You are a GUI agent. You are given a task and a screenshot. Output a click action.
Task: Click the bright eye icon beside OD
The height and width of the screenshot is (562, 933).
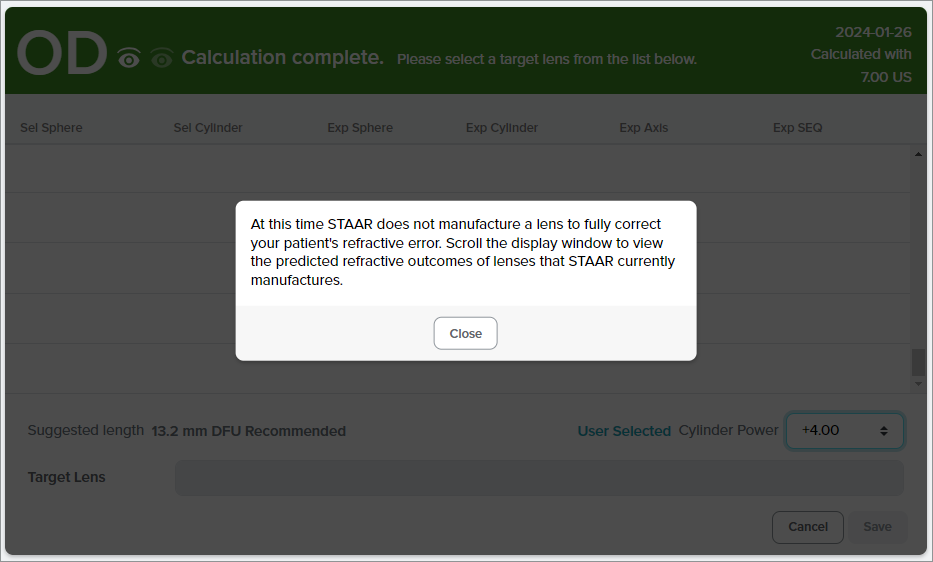coord(128,59)
